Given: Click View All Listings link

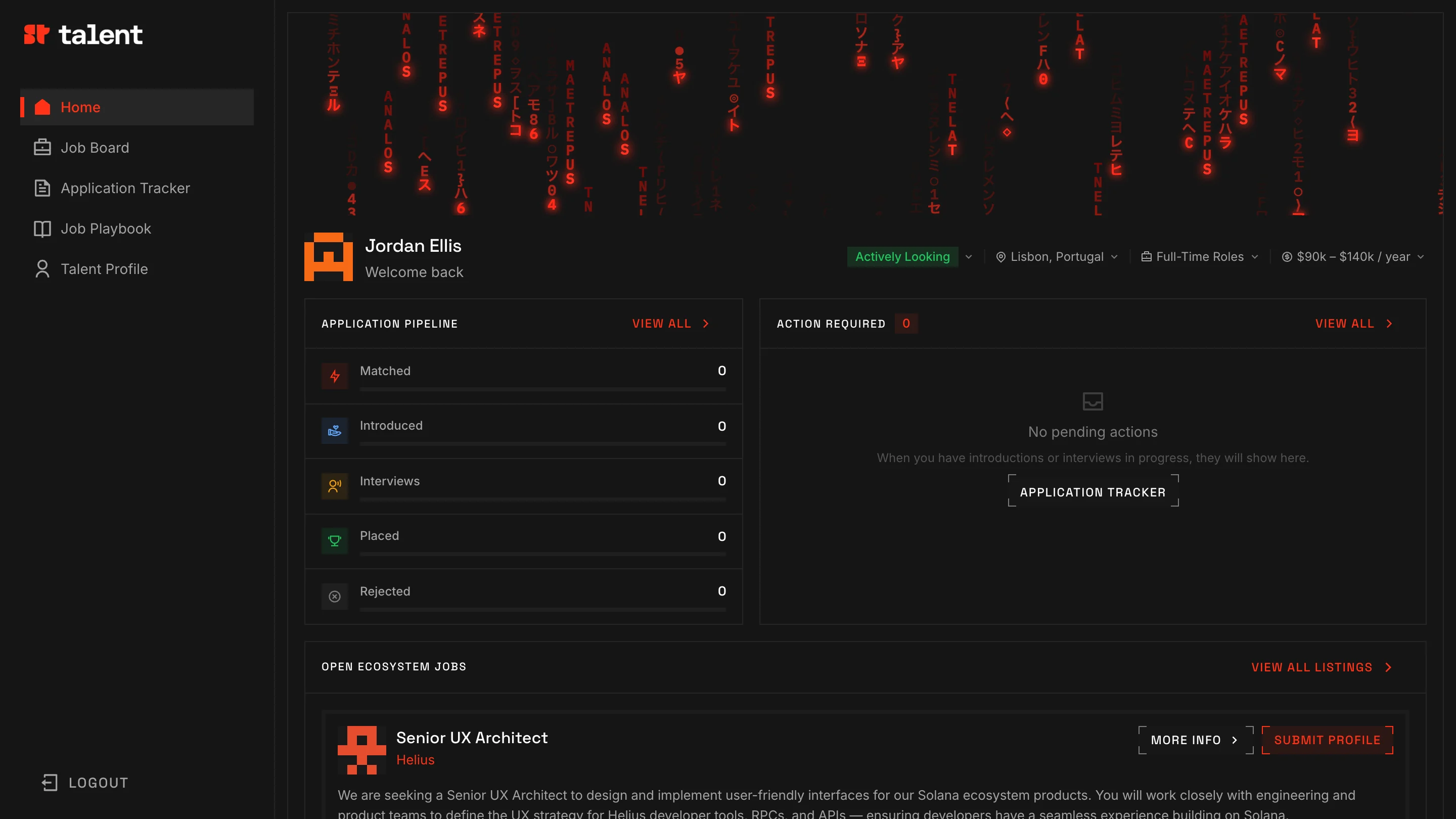Looking at the screenshot, I should tap(1322, 667).
